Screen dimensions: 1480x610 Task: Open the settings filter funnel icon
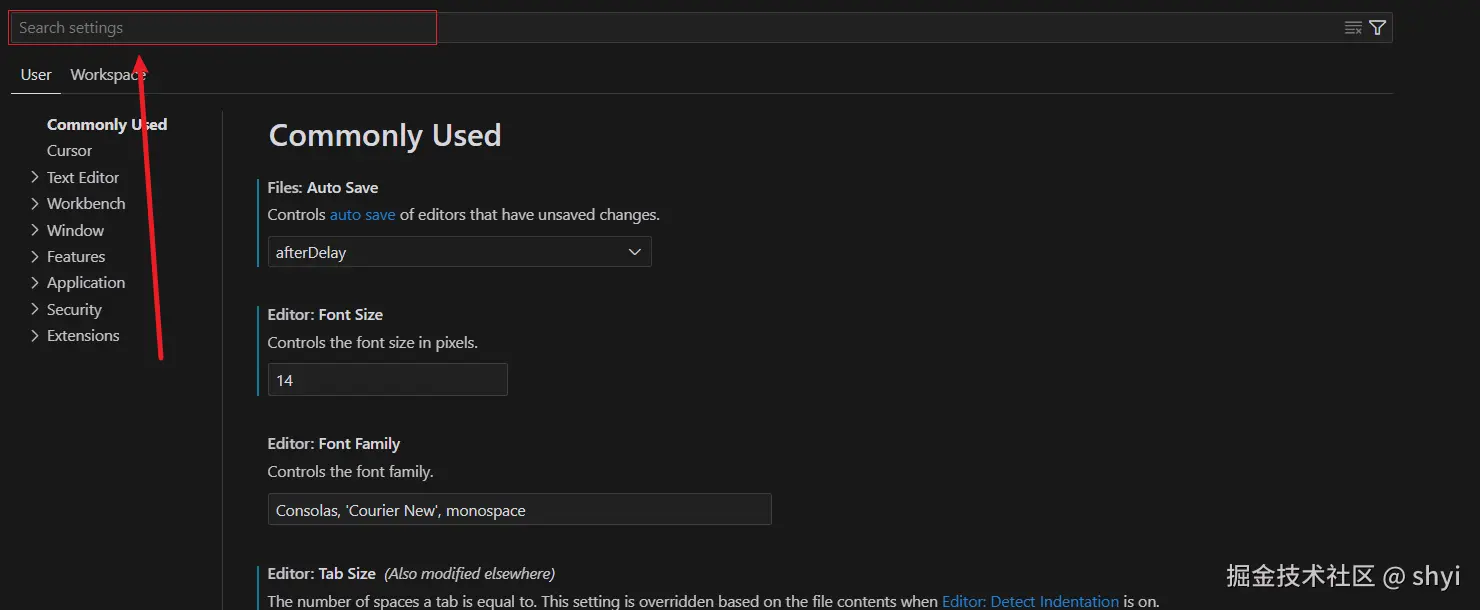point(1377,28)
